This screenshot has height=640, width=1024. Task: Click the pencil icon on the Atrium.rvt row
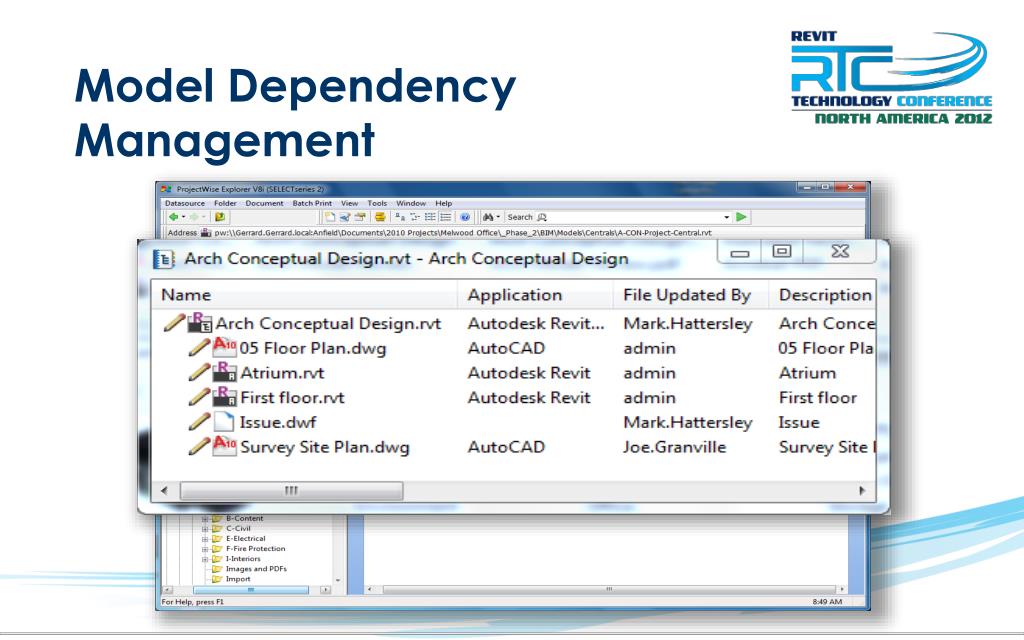click(199, 372)
